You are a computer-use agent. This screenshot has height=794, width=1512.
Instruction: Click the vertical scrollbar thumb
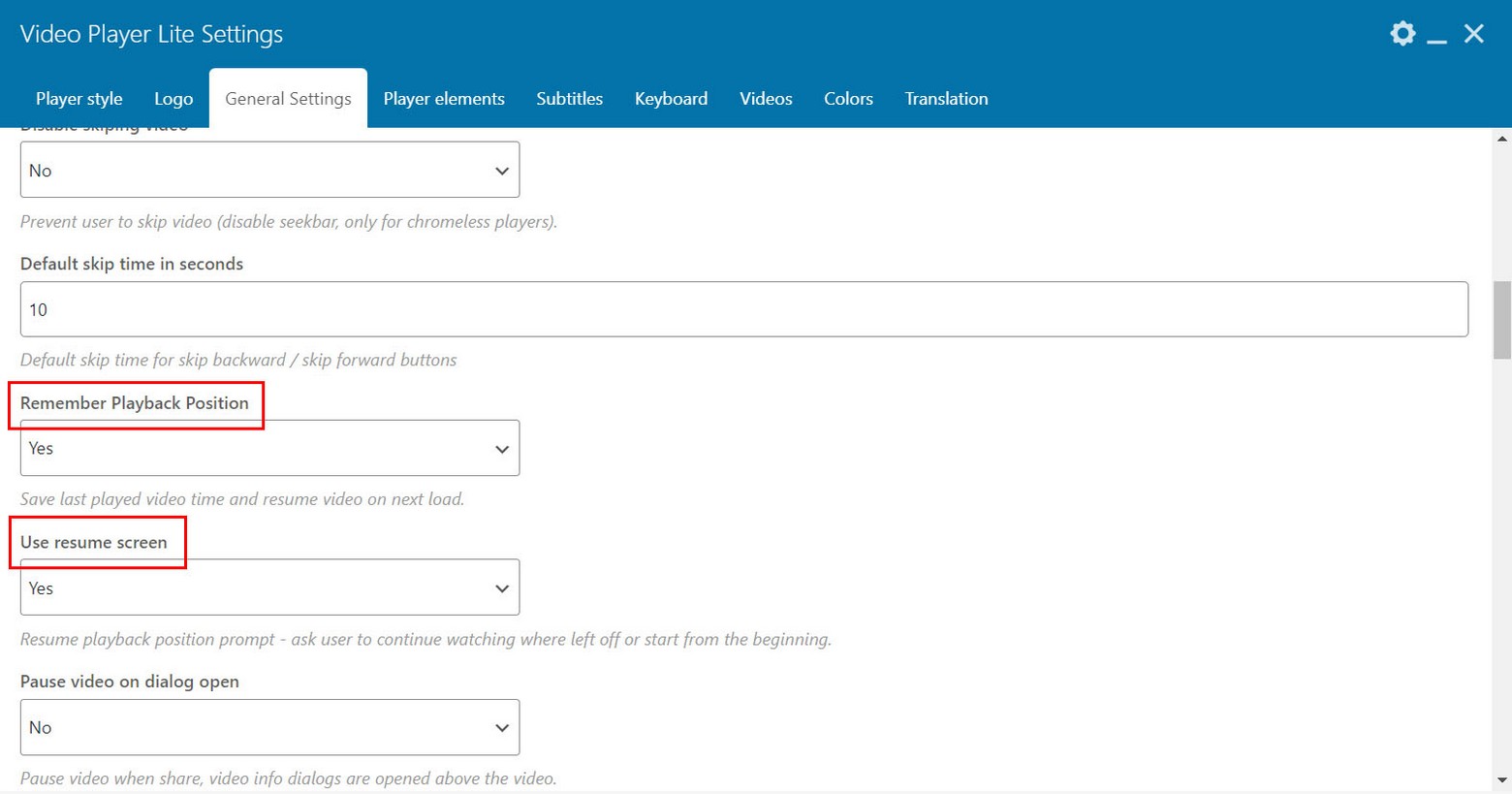1501,320
